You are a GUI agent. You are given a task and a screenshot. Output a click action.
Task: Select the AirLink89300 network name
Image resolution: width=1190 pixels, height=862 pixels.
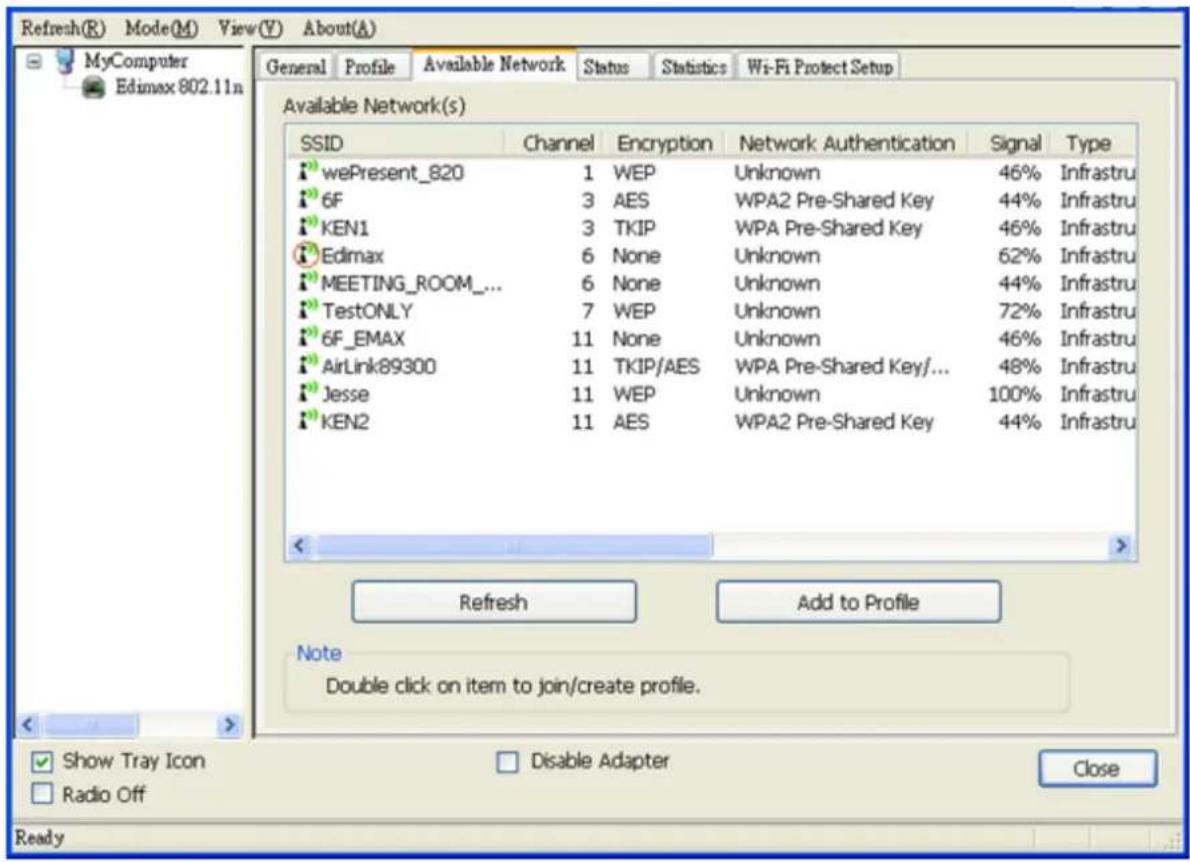(x=379, y=367)
